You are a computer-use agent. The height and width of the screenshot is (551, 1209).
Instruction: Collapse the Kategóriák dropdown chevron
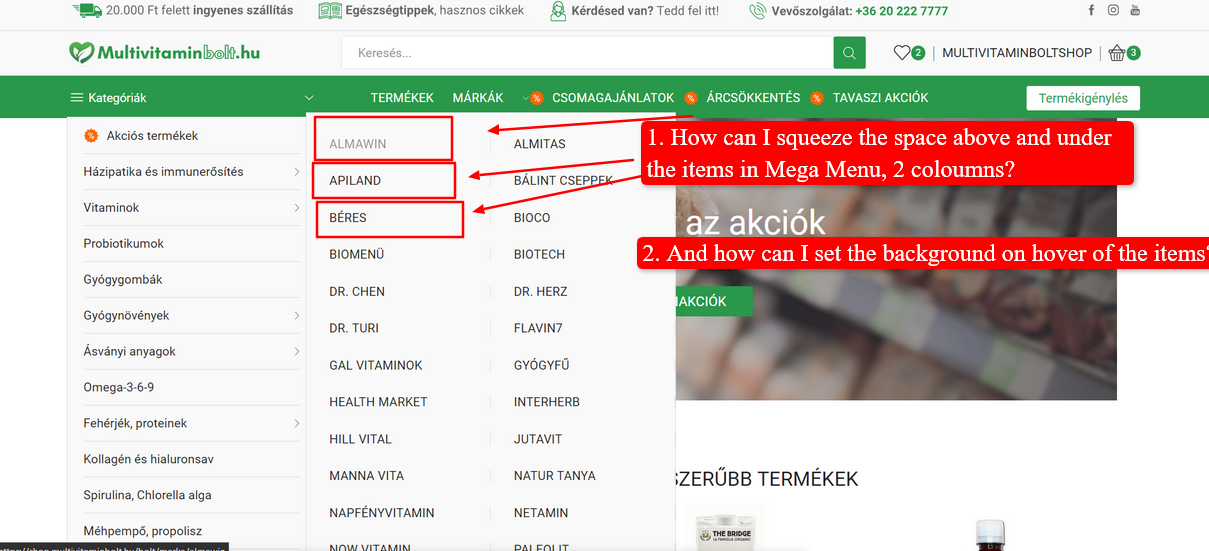click(x=309, y=98)
